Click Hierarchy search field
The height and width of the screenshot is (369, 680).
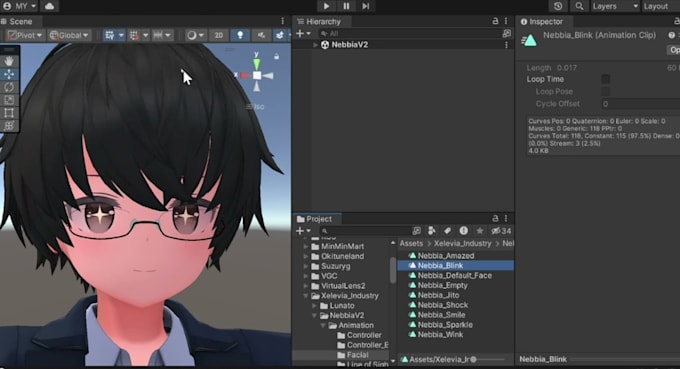click(410, 33)
